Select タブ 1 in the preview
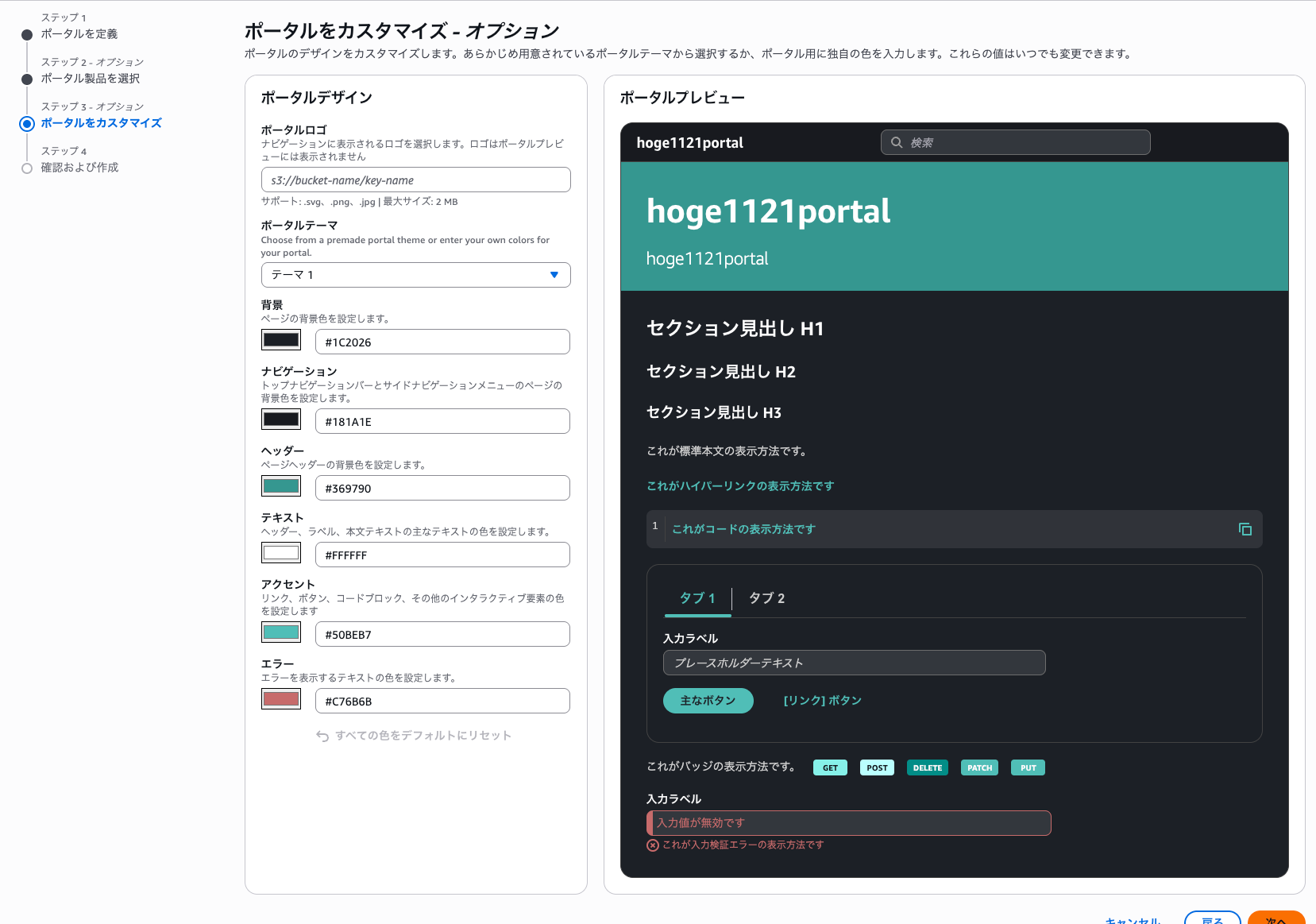Screen dimensions: 1316x924 [697, 598]
